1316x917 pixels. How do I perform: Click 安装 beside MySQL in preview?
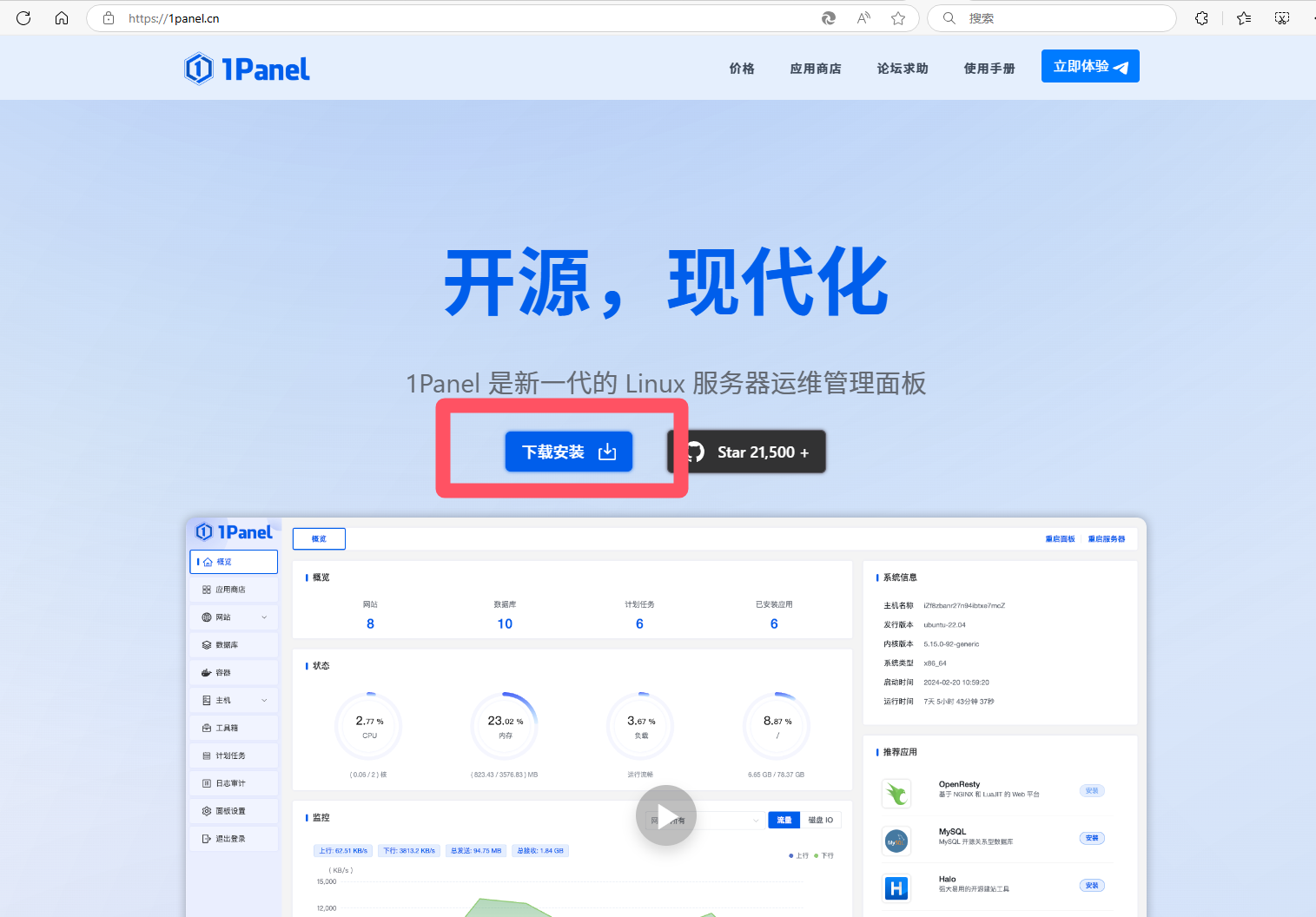point(1092,838)
